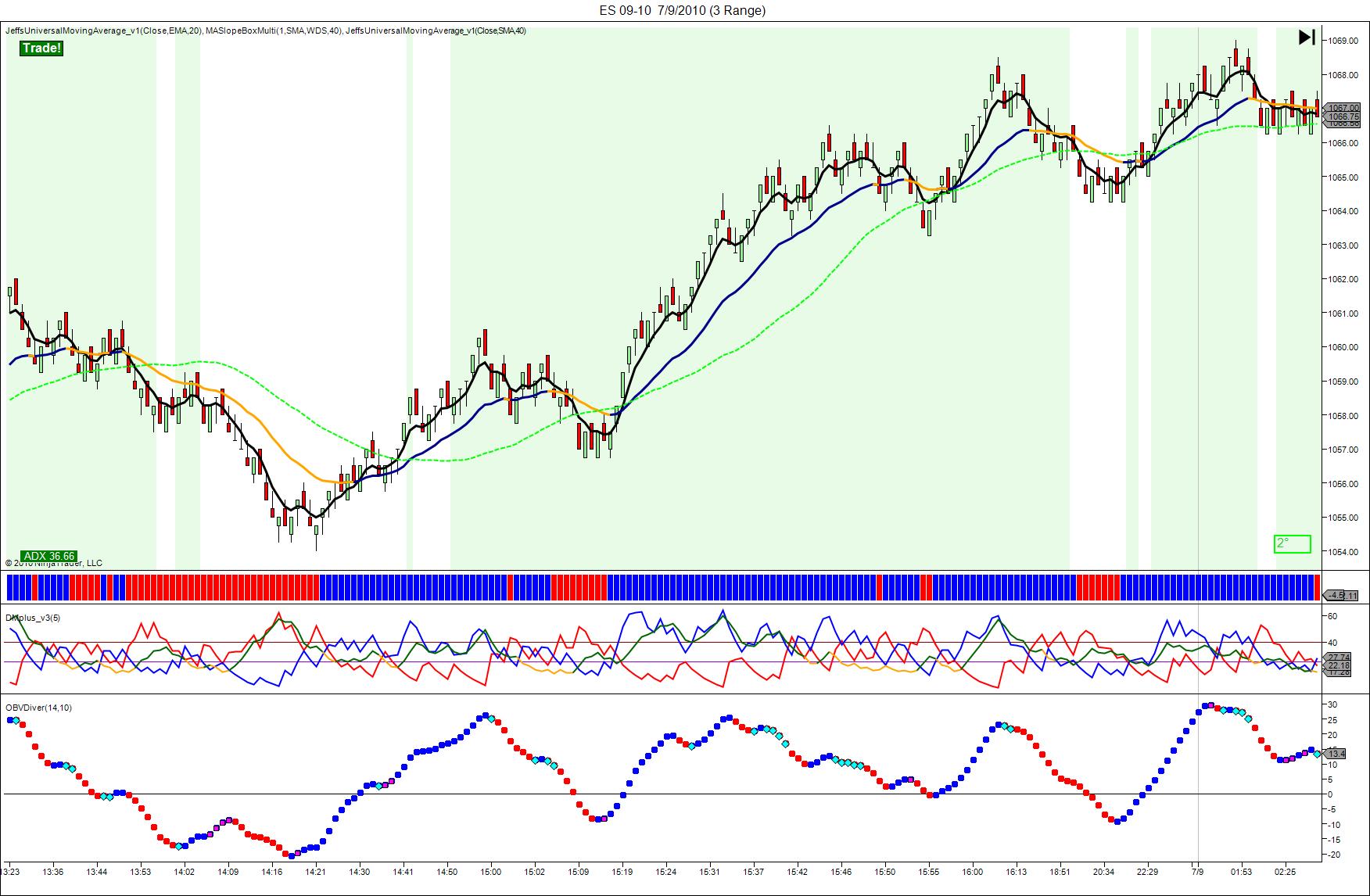Click the 1054.00 price axis label
The height and width of the screenshot is (896, 1370).
point(1345,551)
